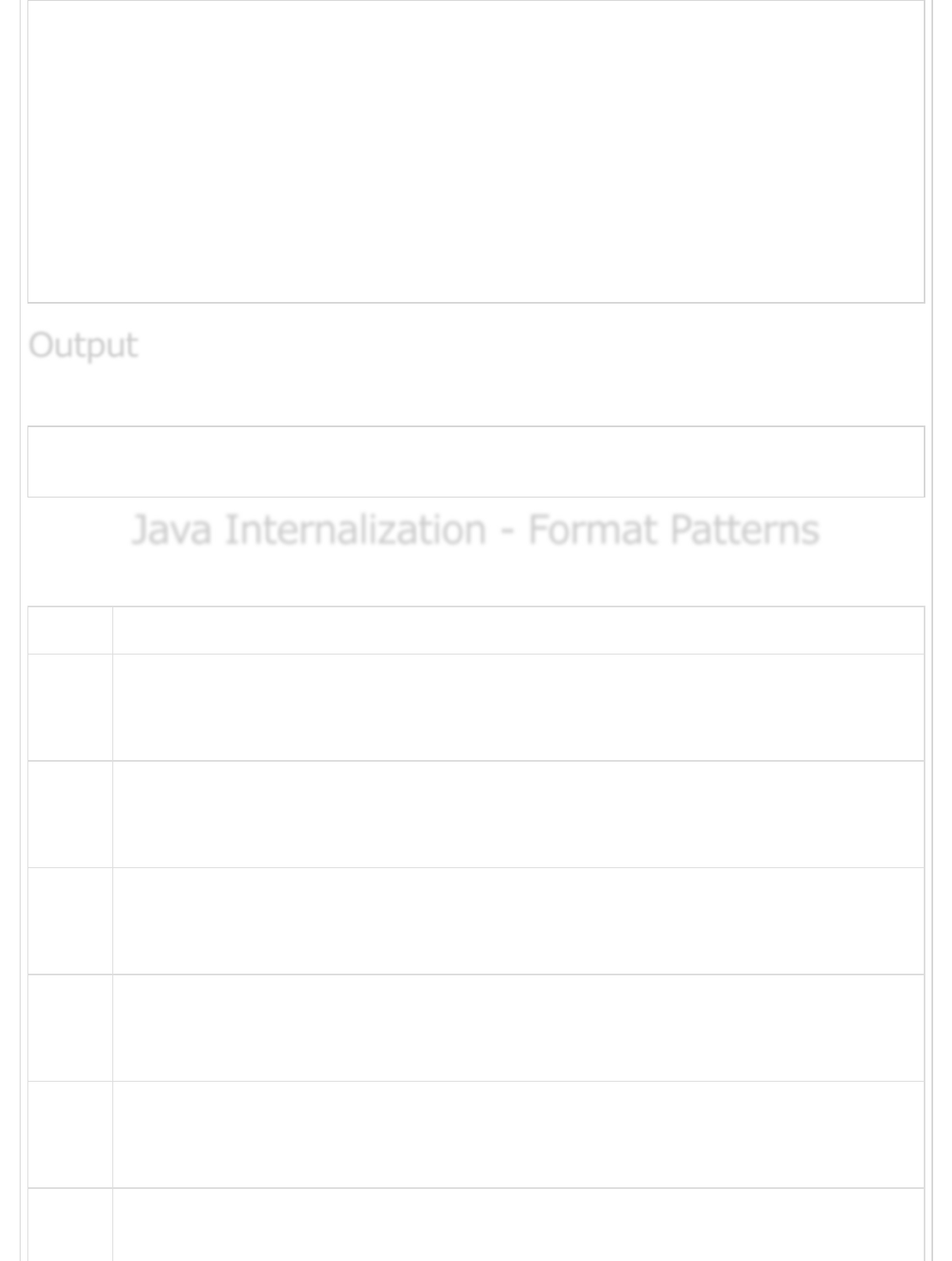Screen dimensions: 952x1261
Task: Click inside the large empty code box
Action: click(x=476, y=151)
